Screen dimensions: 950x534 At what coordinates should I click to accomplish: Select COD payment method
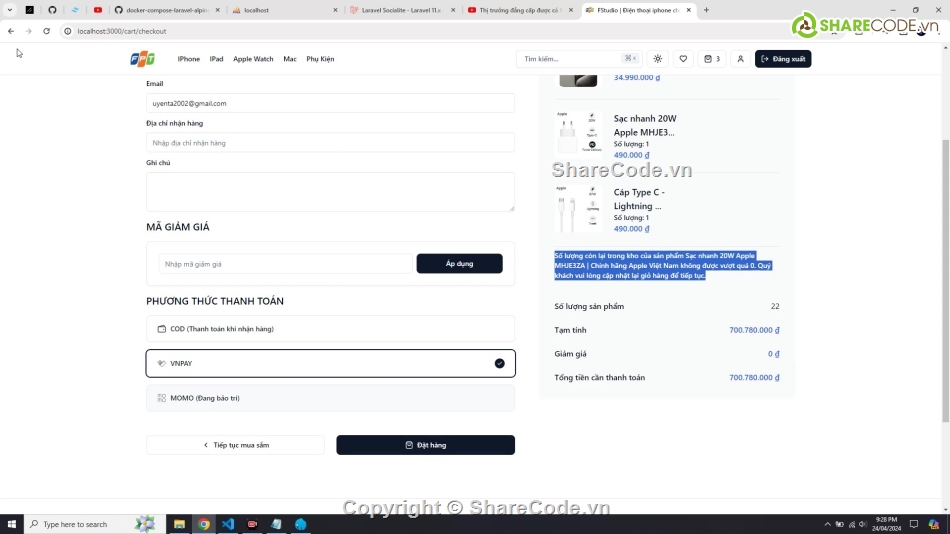[330, 329]
